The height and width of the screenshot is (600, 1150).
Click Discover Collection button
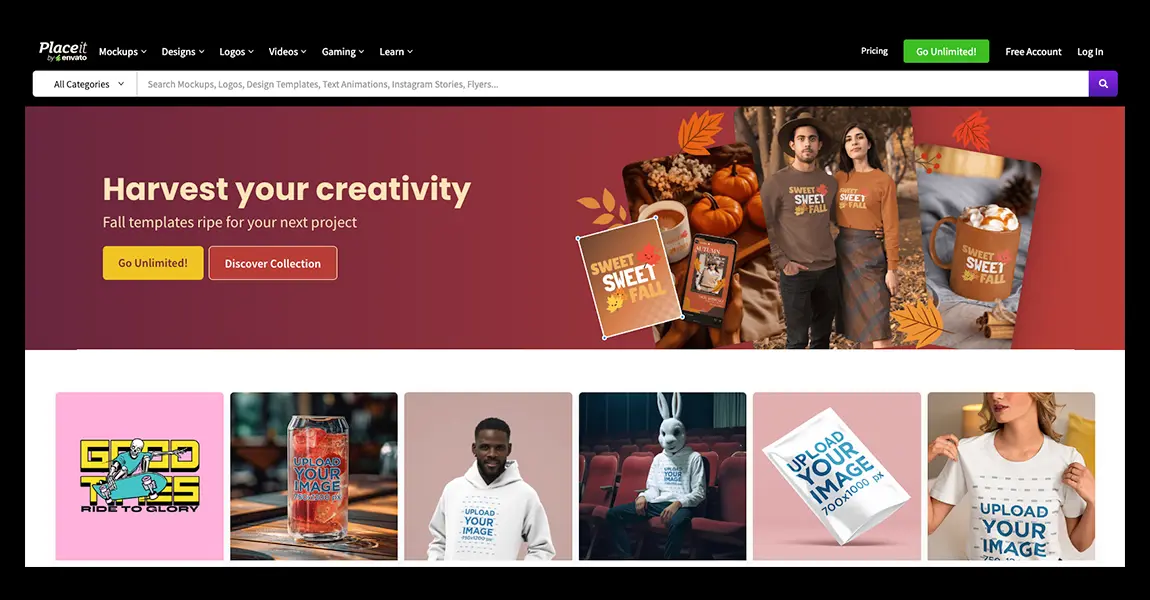click(273, 263)
